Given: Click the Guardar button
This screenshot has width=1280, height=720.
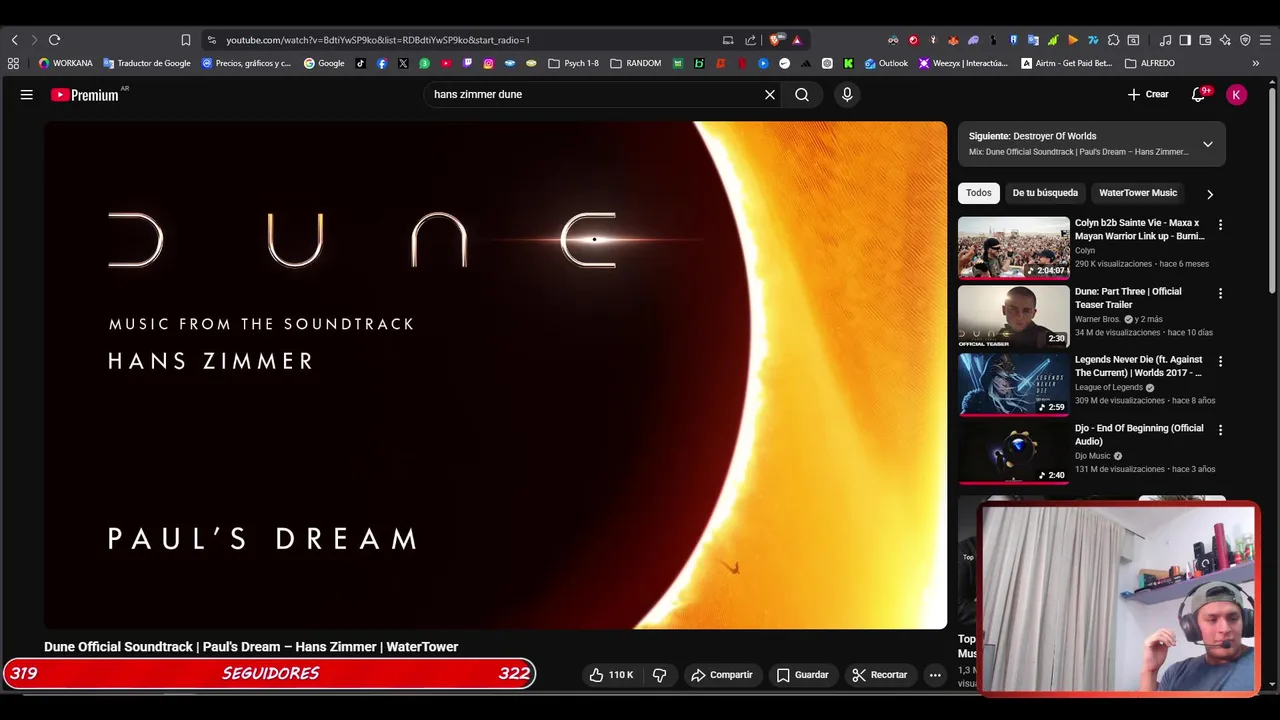Looking at the screenshot, I should [x=803, y=675].
